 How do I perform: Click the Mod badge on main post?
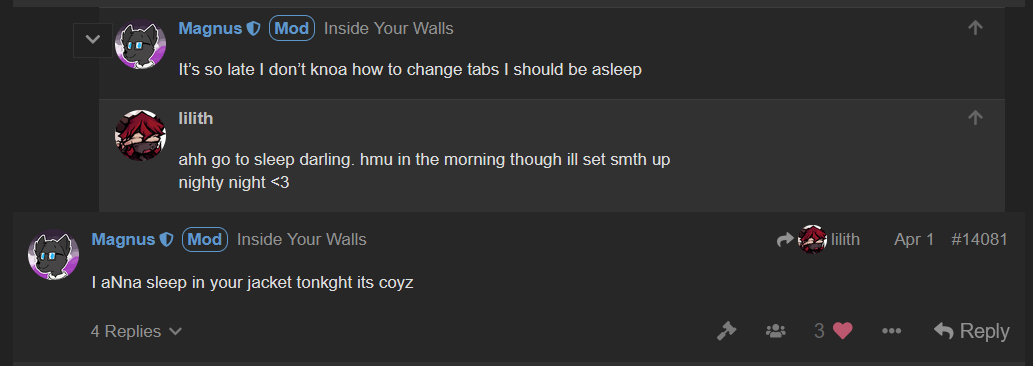pos(205,240)
